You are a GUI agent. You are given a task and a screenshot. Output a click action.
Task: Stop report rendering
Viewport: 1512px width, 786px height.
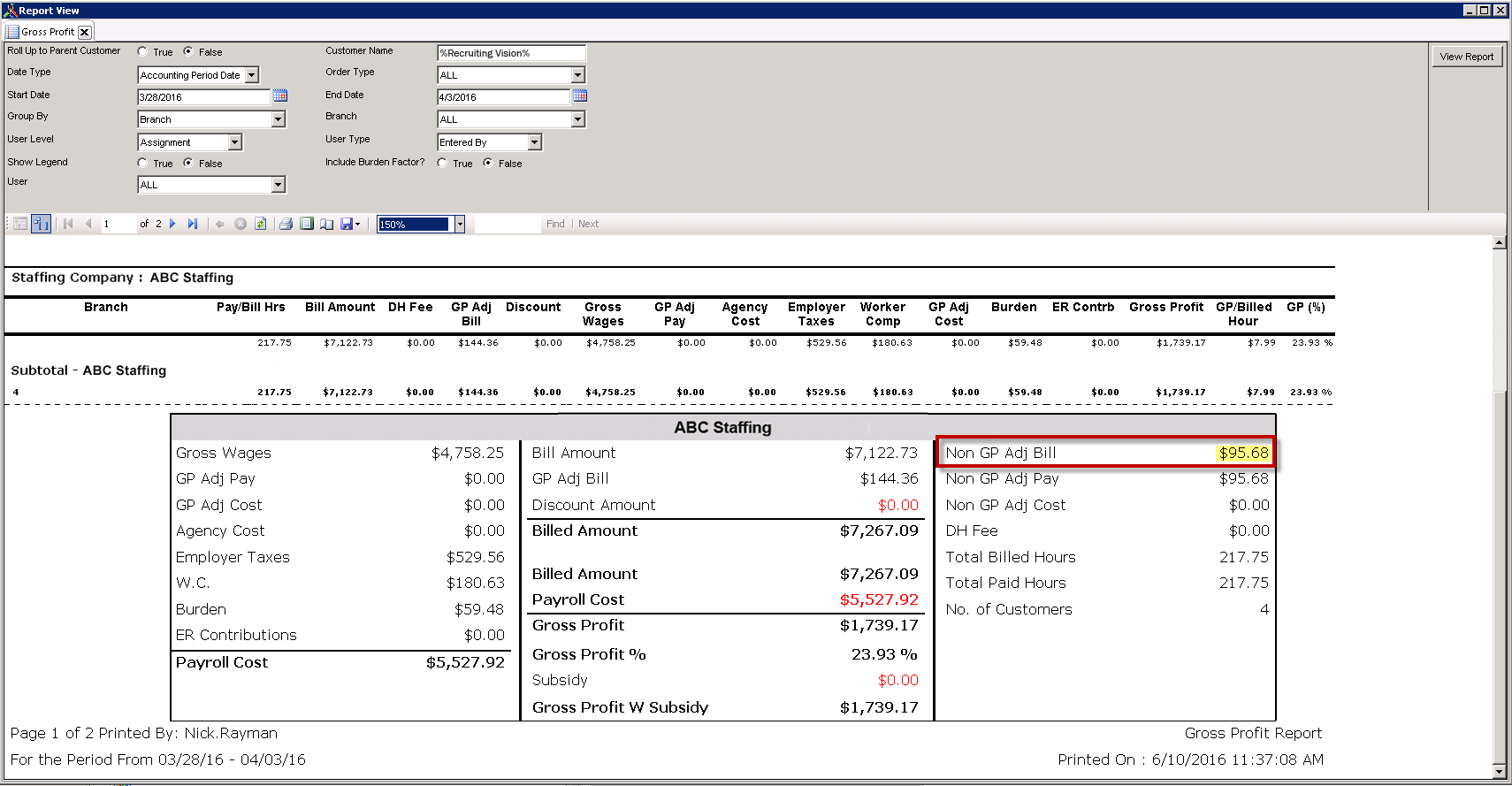pyautogui.click(x=241, y=224)
